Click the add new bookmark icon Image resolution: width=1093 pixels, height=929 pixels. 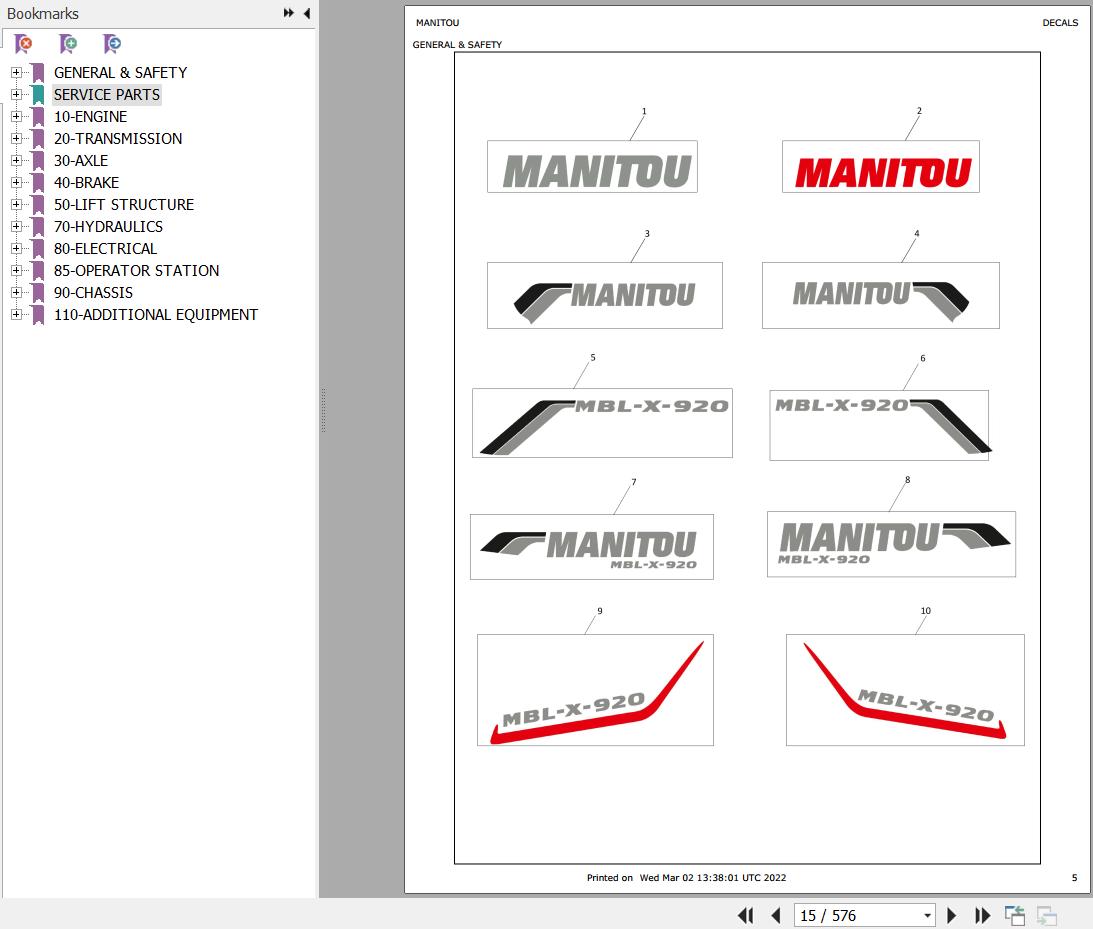[68, 44]
